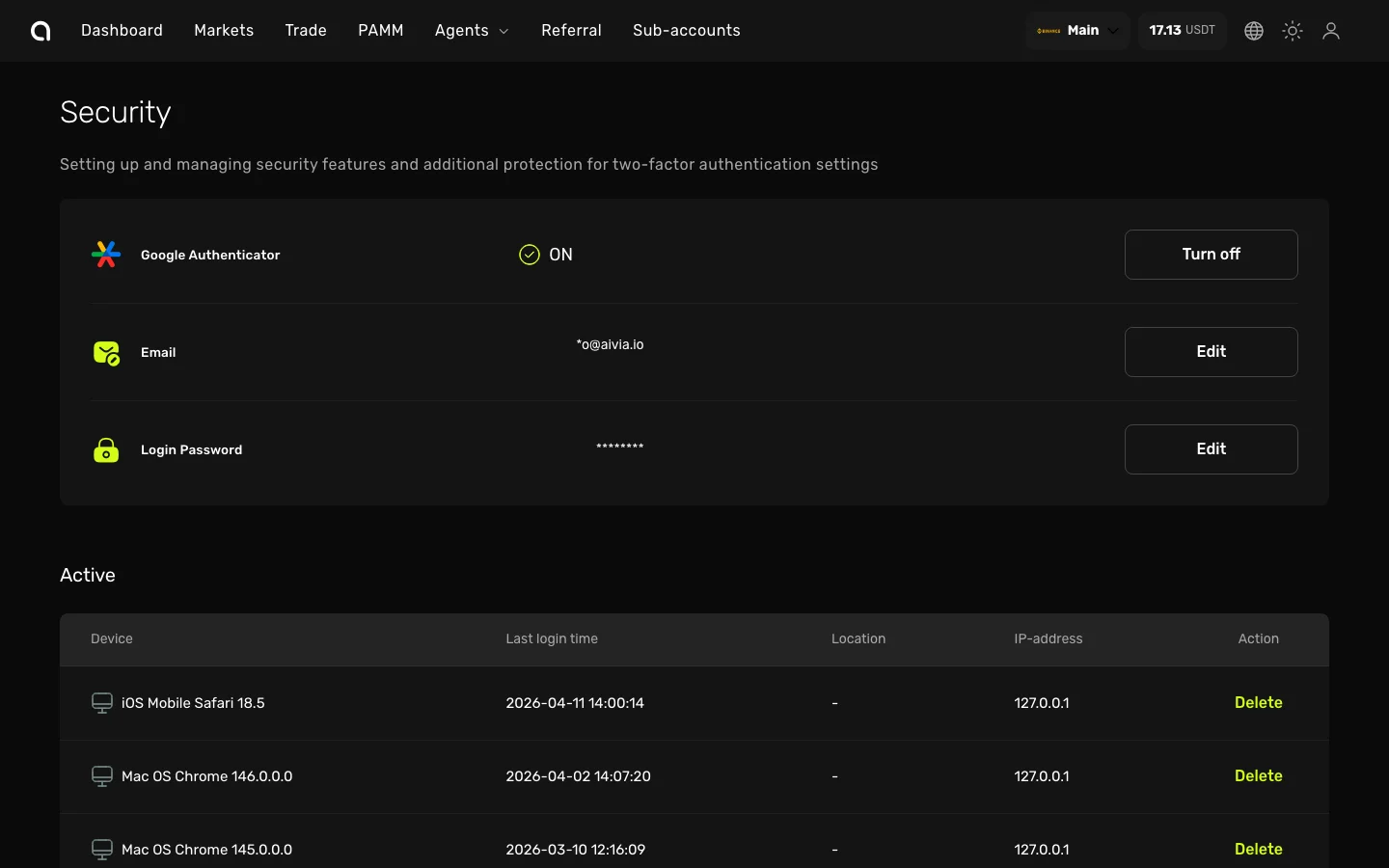Delete the Mac OS Chrome 145.0.0.0 session

(1258, 850)
